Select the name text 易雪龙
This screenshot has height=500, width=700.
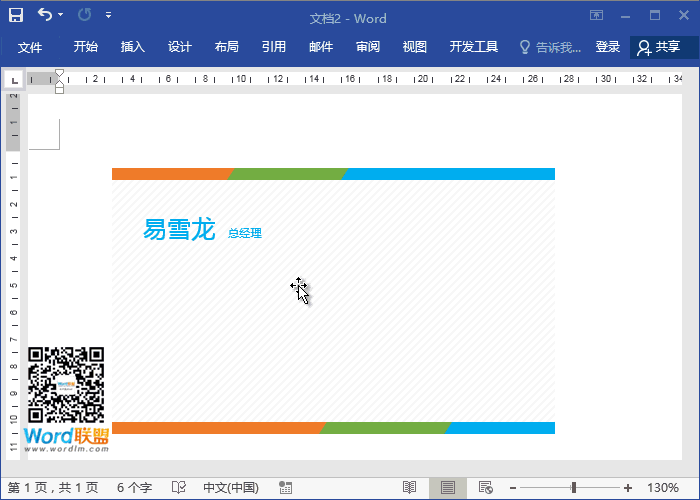(x=179, y=229)
